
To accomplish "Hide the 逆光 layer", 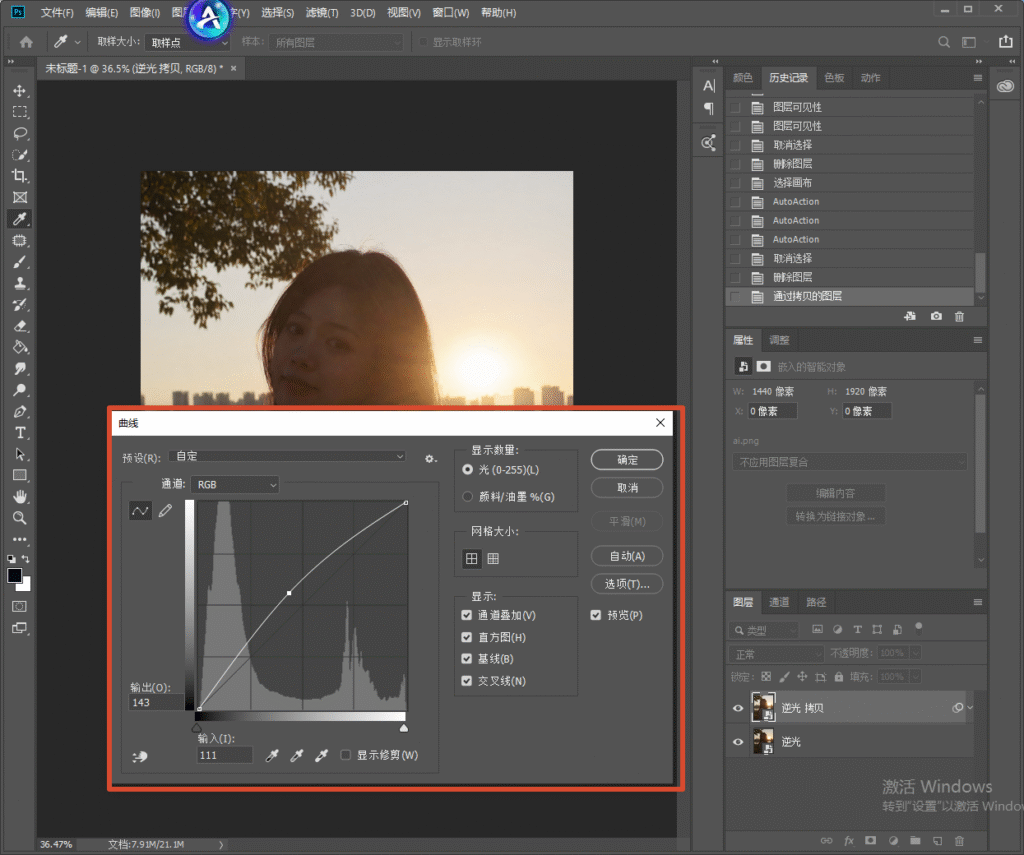I will [738, 742].
